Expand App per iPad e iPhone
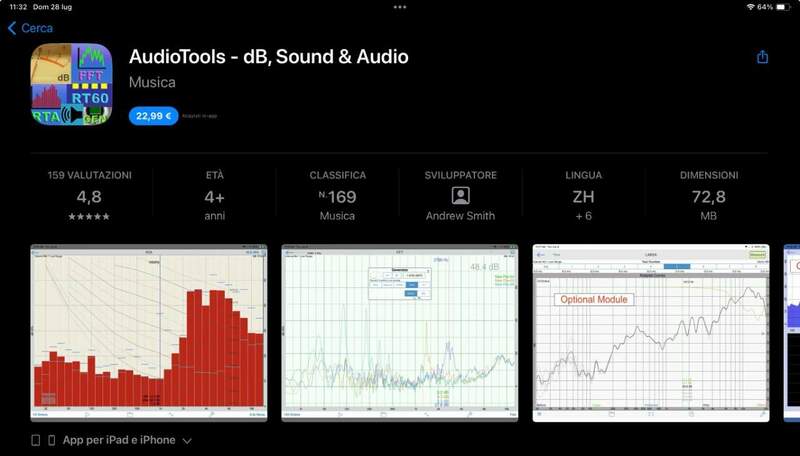The image size is (800, 456). (119, 440)
